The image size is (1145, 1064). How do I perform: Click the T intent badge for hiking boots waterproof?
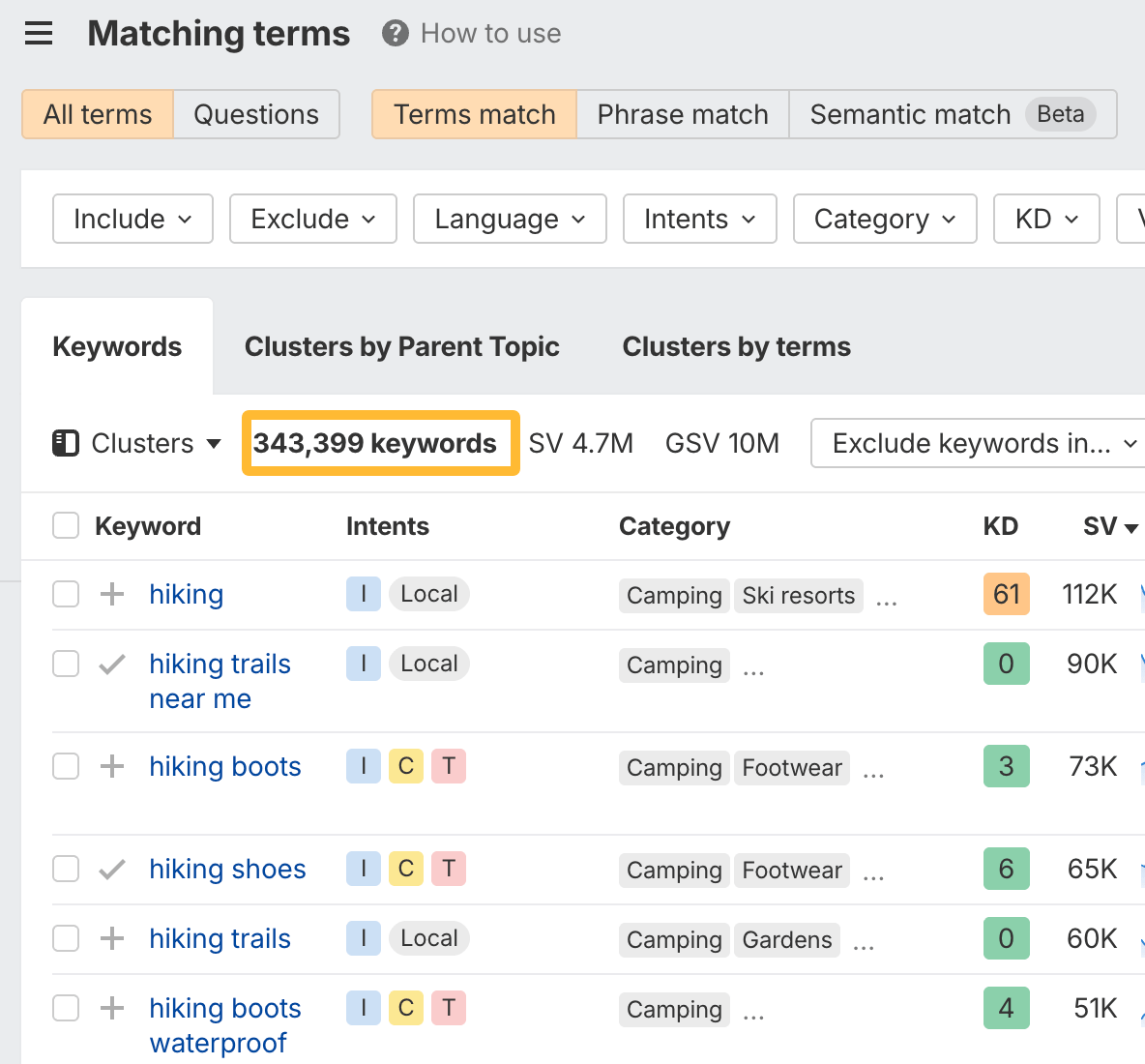[449, 1008]
